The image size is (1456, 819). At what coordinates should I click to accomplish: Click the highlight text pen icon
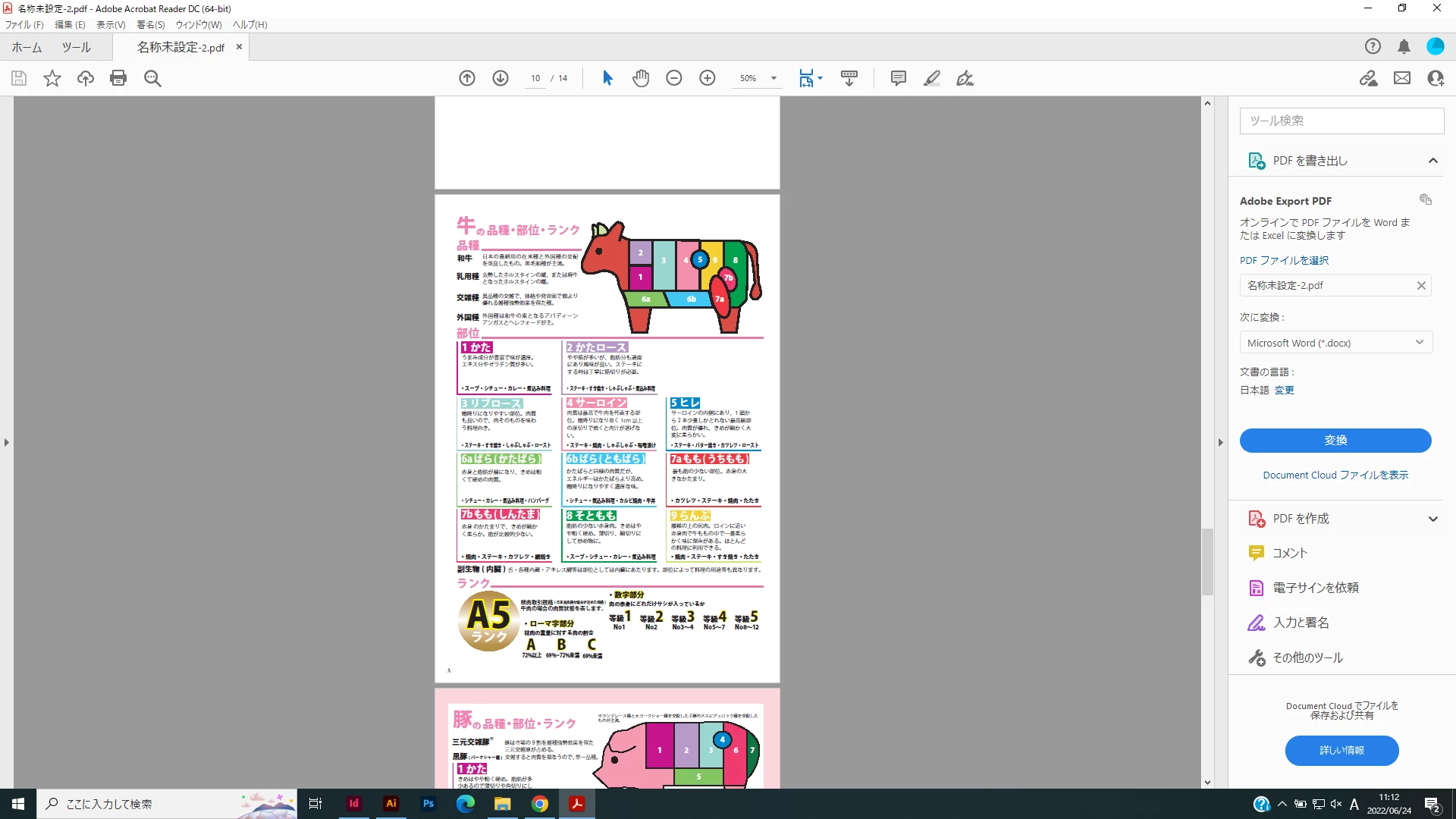[x=932, y=78]
